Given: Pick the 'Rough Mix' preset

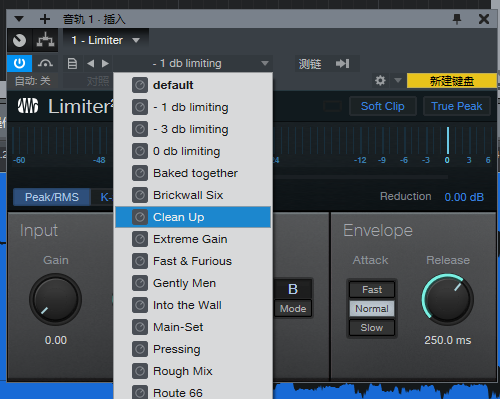Looking at the screenshot, I should pyautogui.click(x=193, y=371).
